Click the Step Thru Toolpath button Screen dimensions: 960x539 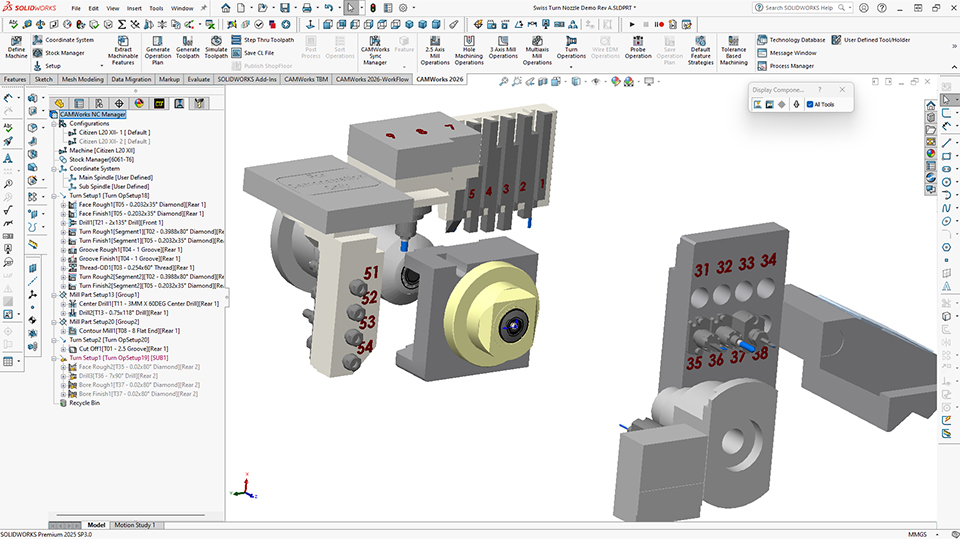pos(268,40)
